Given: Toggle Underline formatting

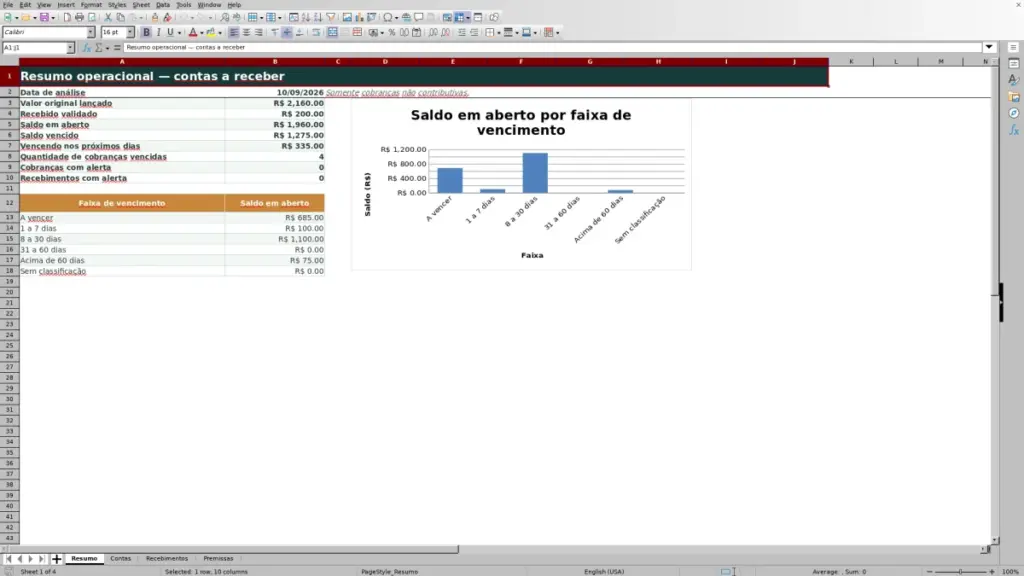Looking at the screenshot, I should [170, 32].
